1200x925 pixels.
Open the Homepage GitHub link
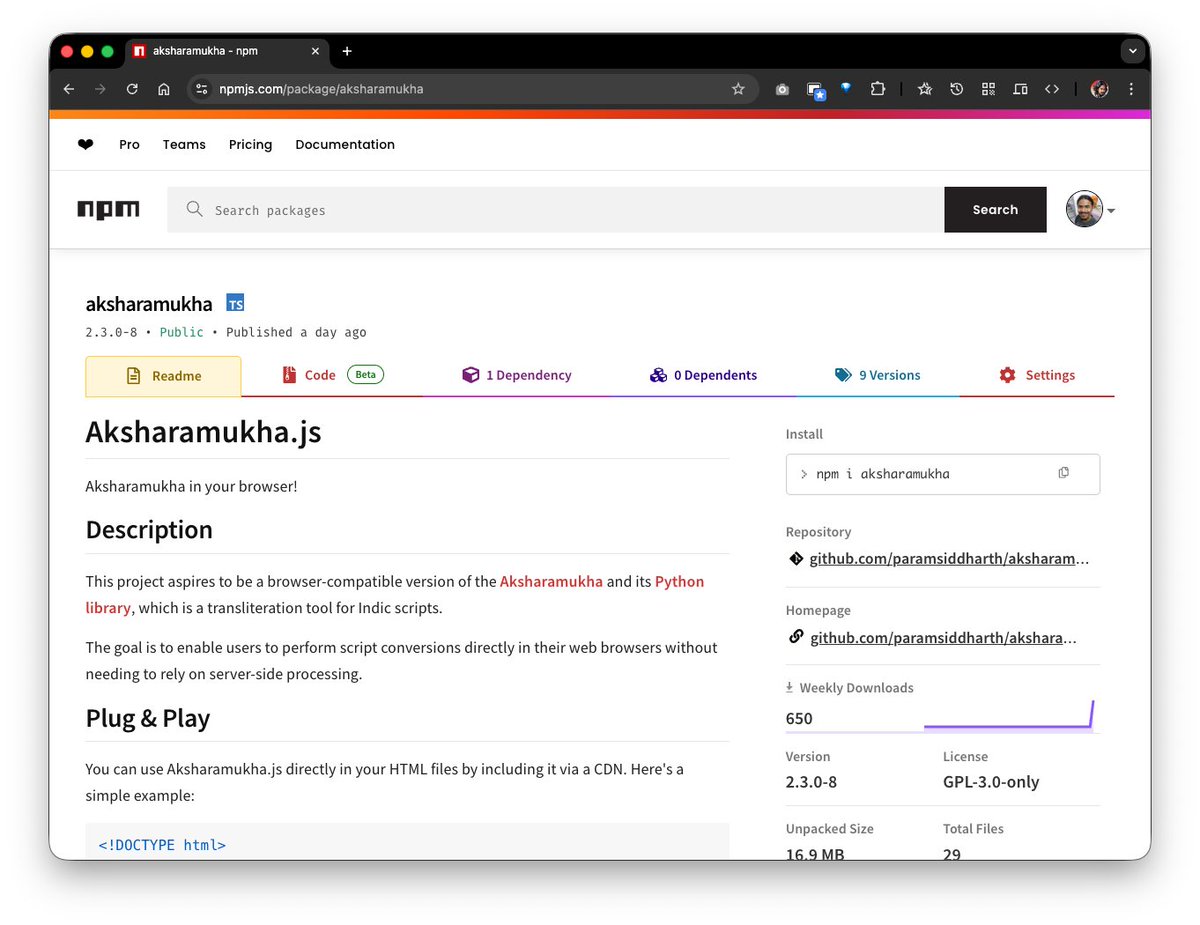click(x=943, y=637)
